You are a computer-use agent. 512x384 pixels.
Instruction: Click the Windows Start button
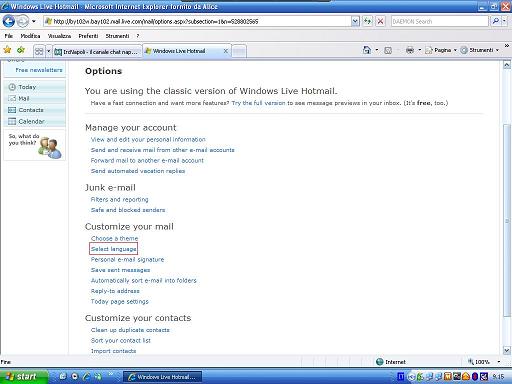pos(24,377)
